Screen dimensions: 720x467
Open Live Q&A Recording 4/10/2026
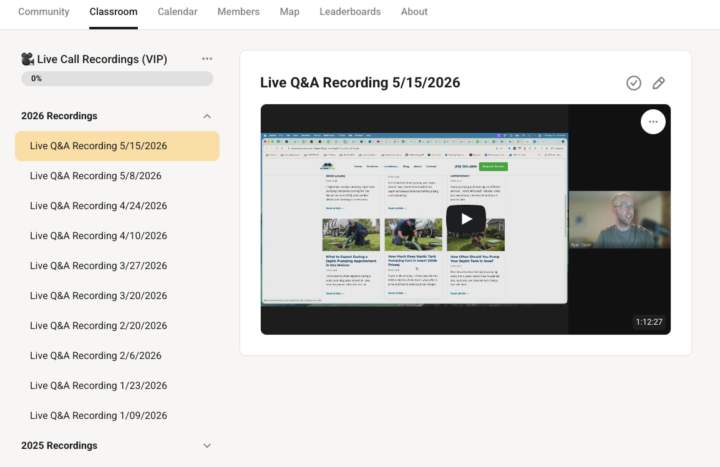pos(117,236)
